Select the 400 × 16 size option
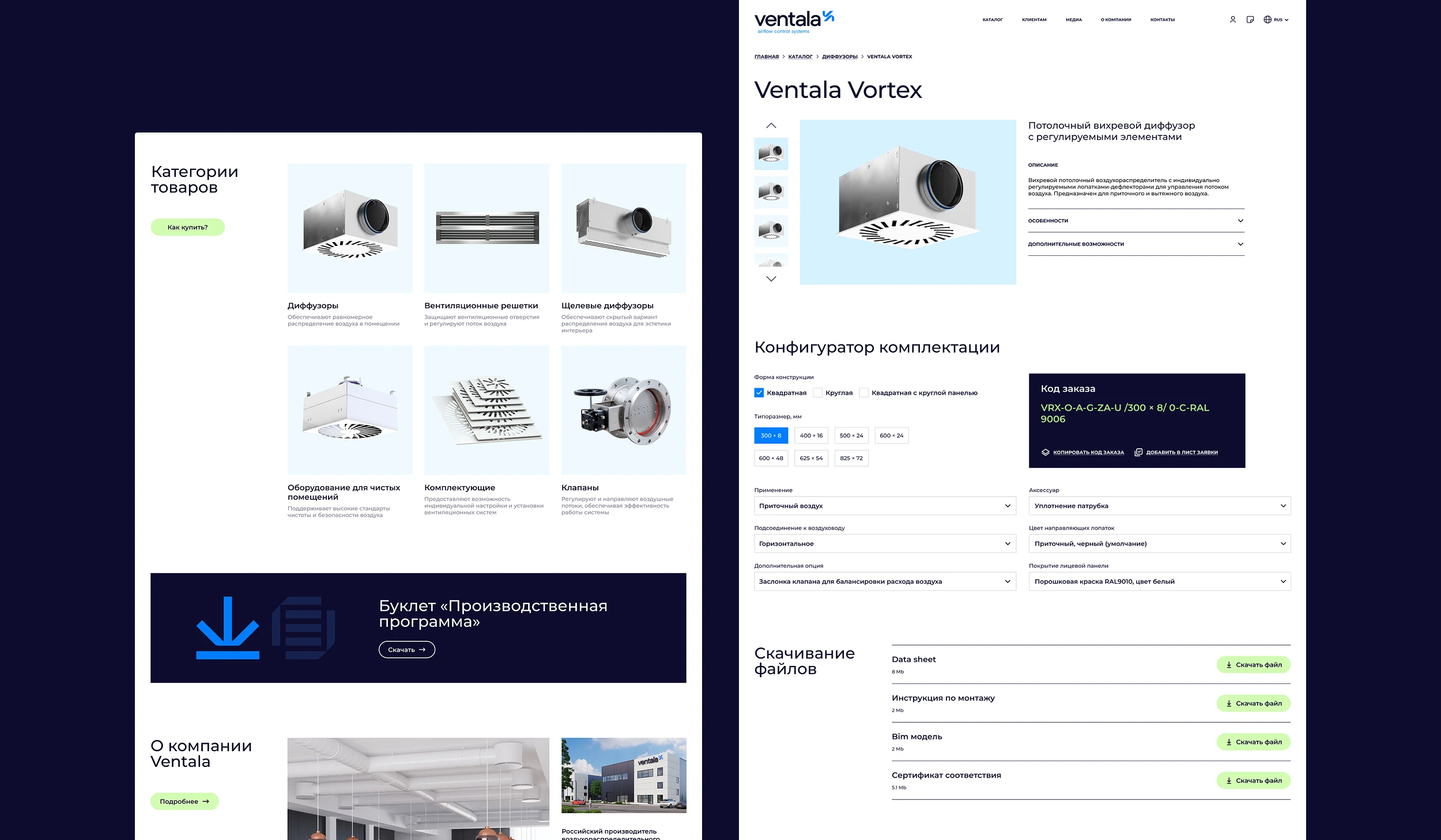Viewport: 1441px width, 840px height. tap(811, 436)
